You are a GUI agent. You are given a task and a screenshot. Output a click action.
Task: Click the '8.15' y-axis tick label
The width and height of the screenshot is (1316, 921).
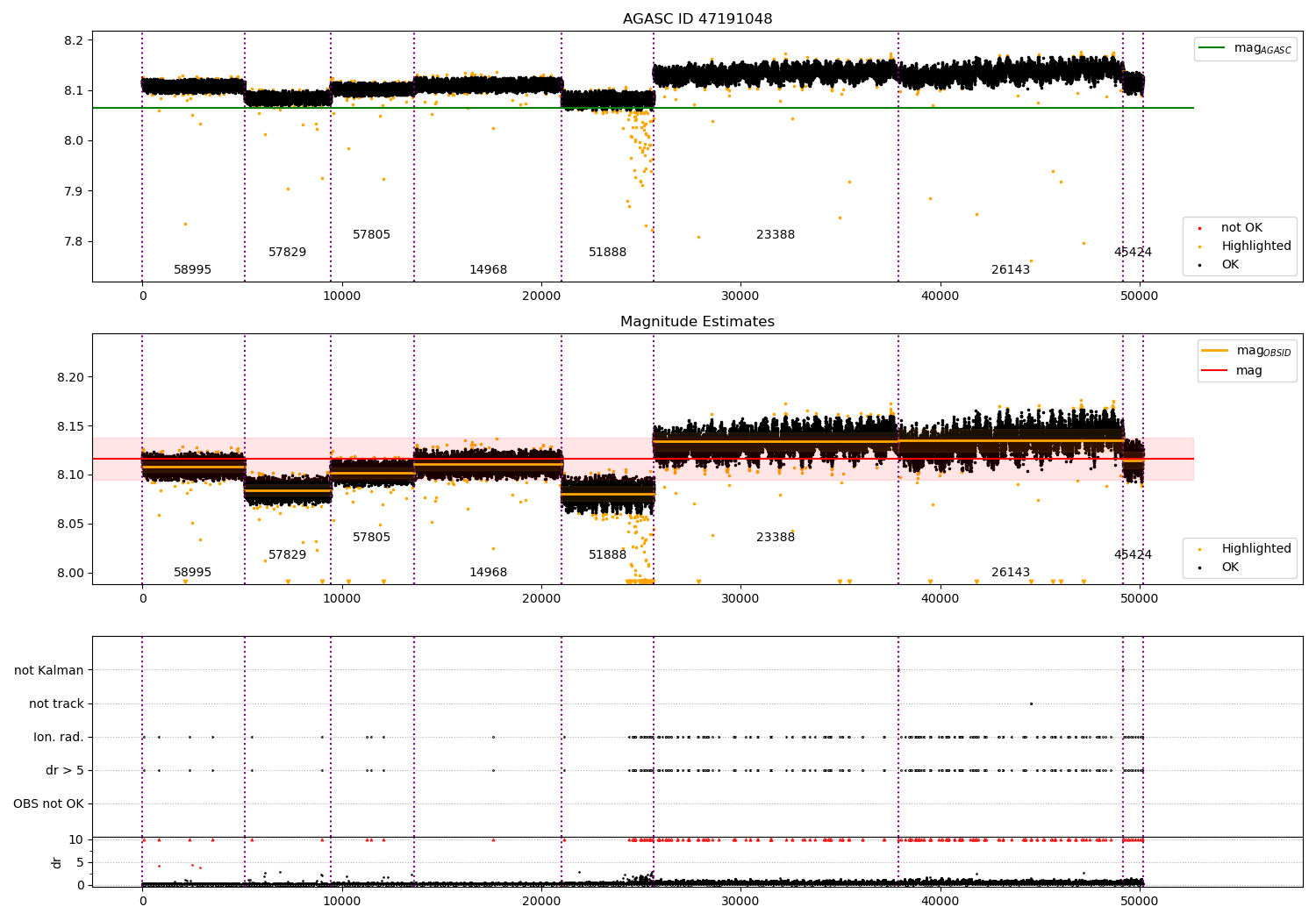[x=70, y=426]
